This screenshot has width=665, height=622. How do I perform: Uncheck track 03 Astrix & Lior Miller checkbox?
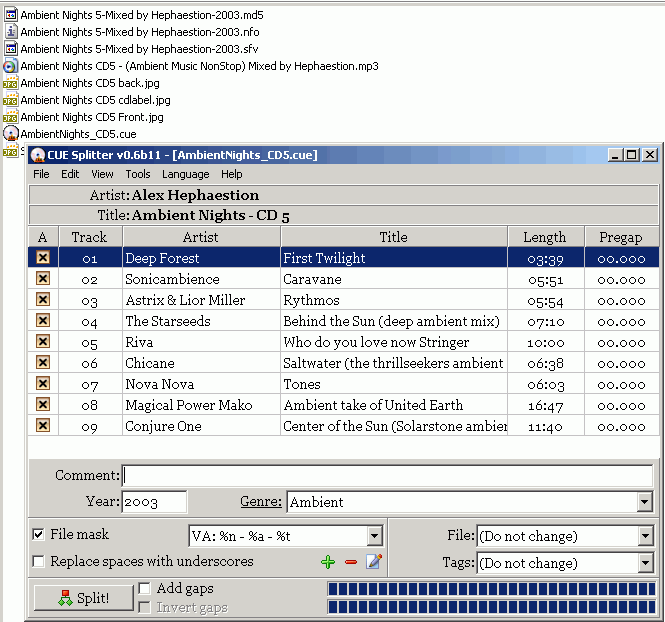click(x=43, y=299)
